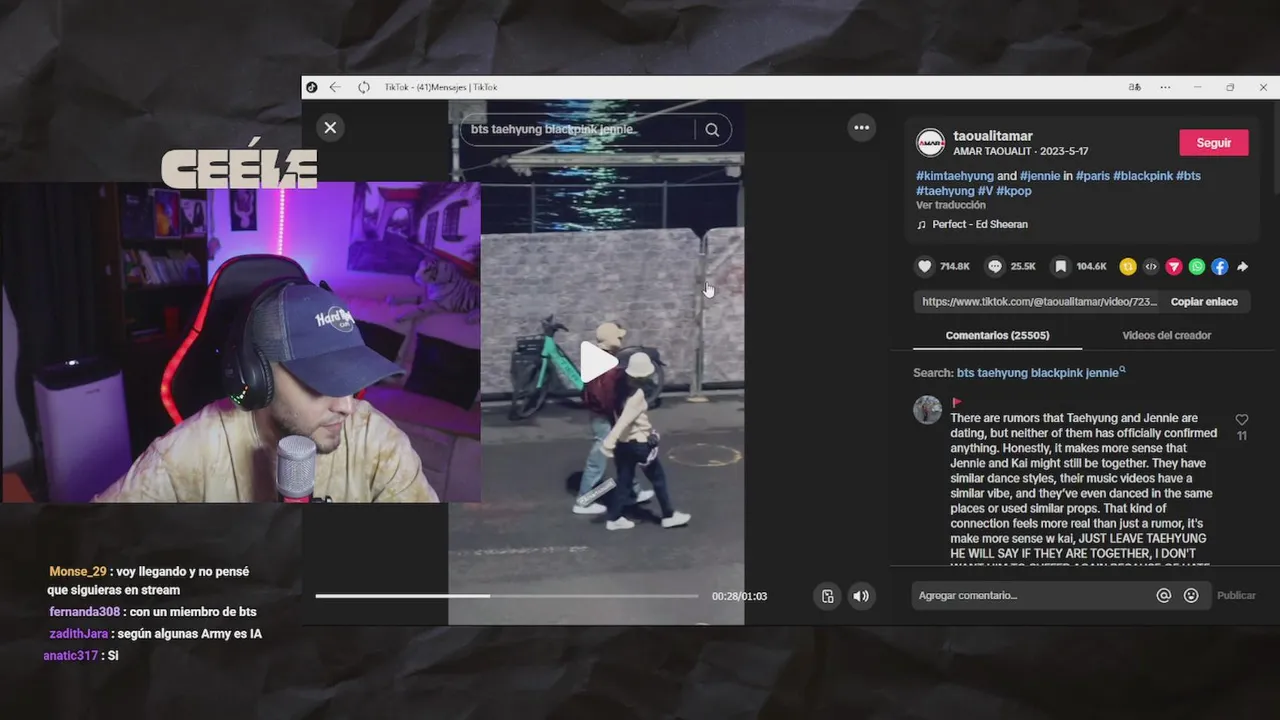This screenshot has height=720, width=1280.
Task: Click the TikTok logo in title bar
Action: [312, 87]
